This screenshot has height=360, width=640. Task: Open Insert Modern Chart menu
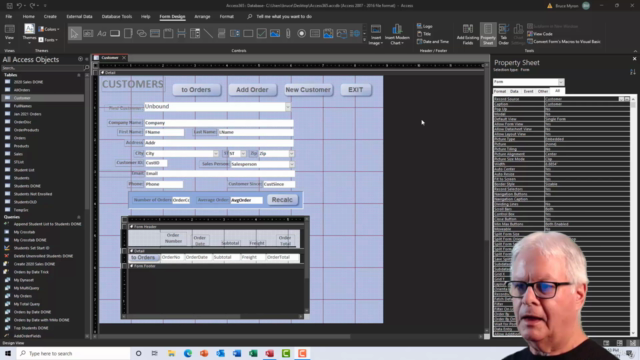pyautogui.click(x=397, y=35)
